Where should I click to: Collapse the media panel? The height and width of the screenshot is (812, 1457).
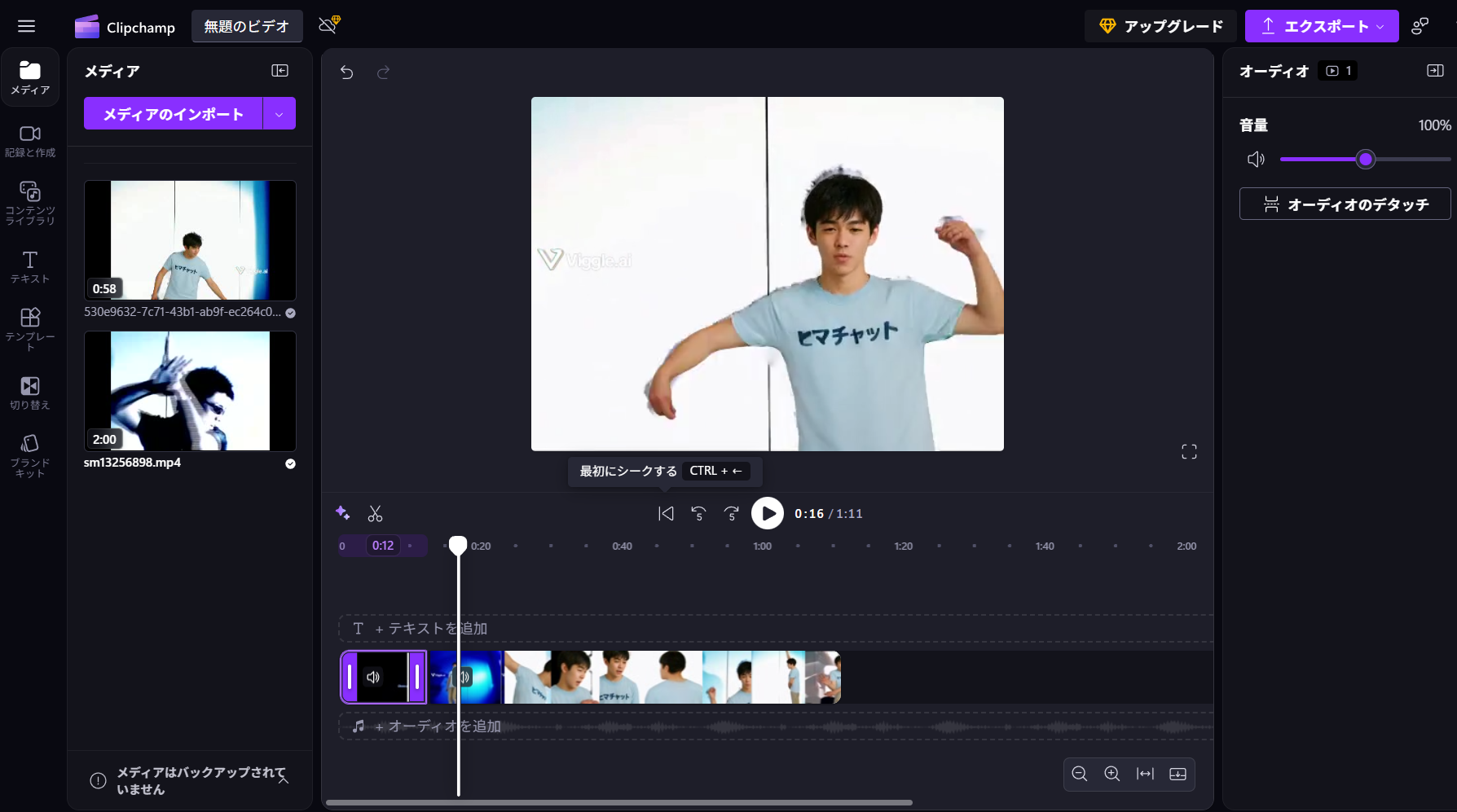(x=280, y=71)
